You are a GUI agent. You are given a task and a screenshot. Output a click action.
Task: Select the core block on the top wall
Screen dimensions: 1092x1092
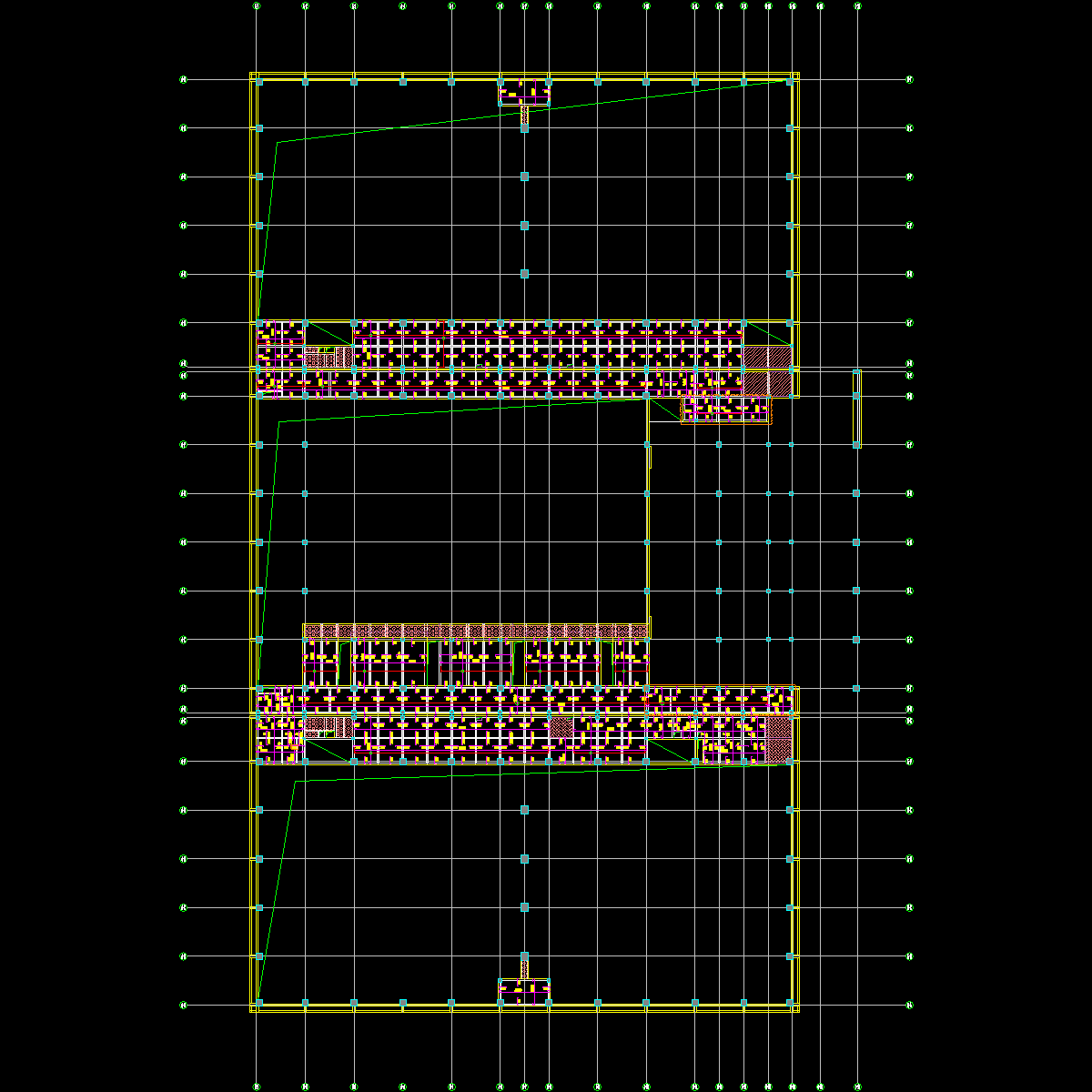pos(524,92)
